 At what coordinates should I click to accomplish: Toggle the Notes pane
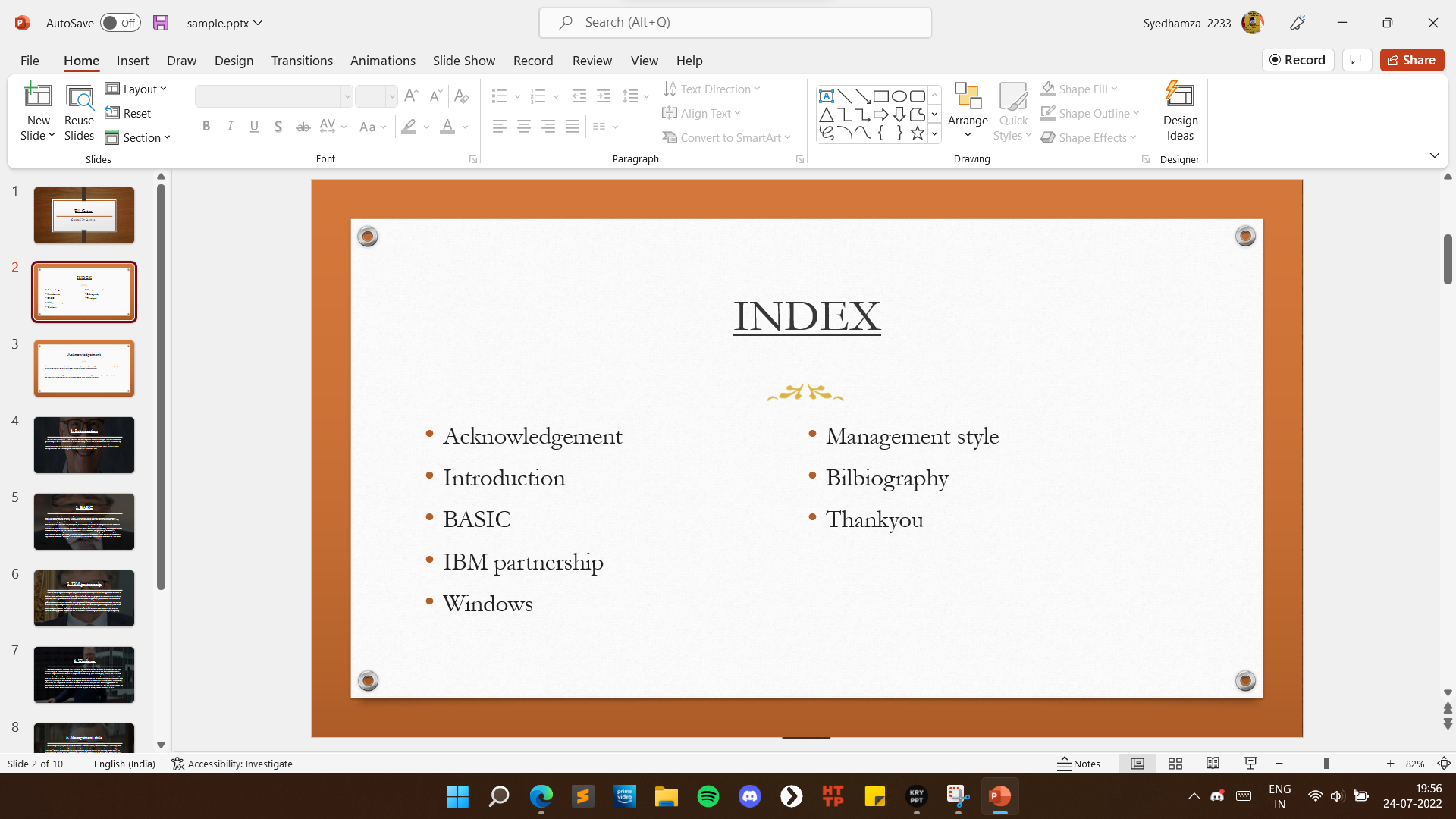(1078, 764)
